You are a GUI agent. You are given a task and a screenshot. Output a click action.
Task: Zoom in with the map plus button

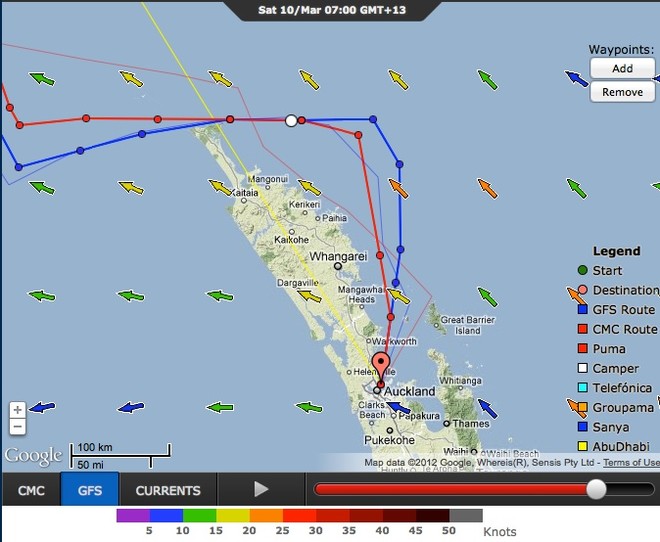[17, 409]
